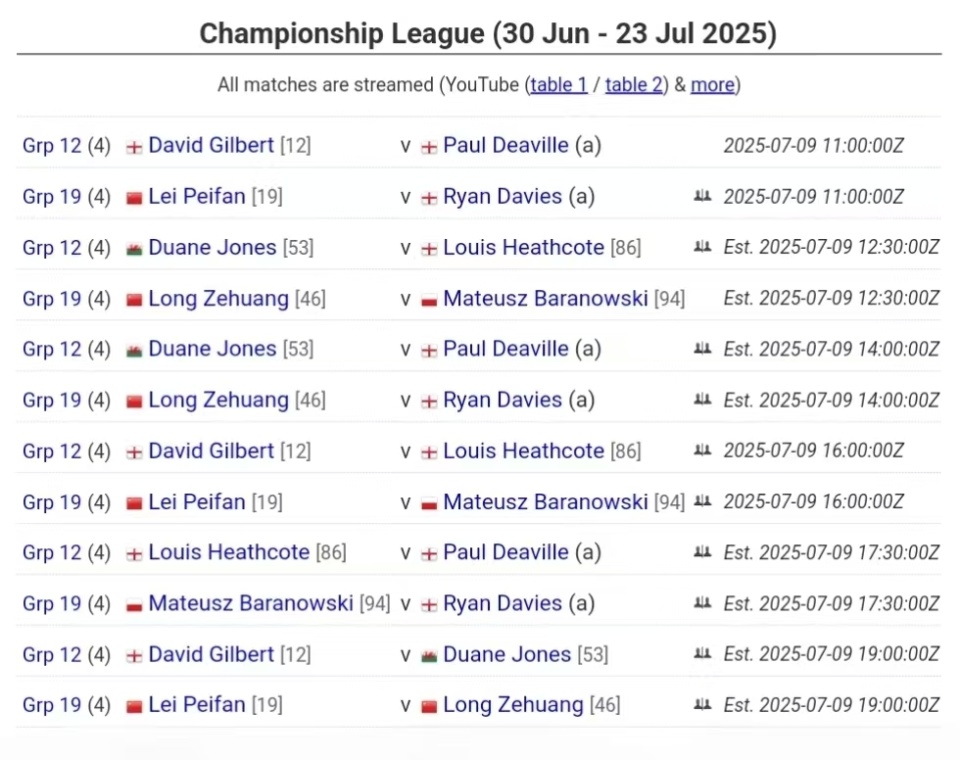Viewport: 960px width, 760px height.
Task: Click the head-to-head icon for Lei Peifan v Ryan Davies
Action: (x=702, y=196)
